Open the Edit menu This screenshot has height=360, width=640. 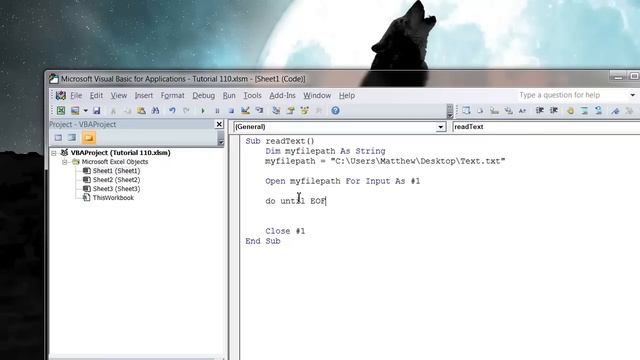pos(96,96)
